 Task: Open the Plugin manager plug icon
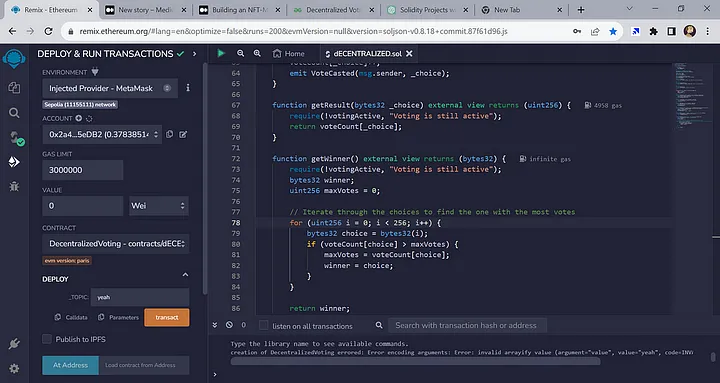(14, 344)
